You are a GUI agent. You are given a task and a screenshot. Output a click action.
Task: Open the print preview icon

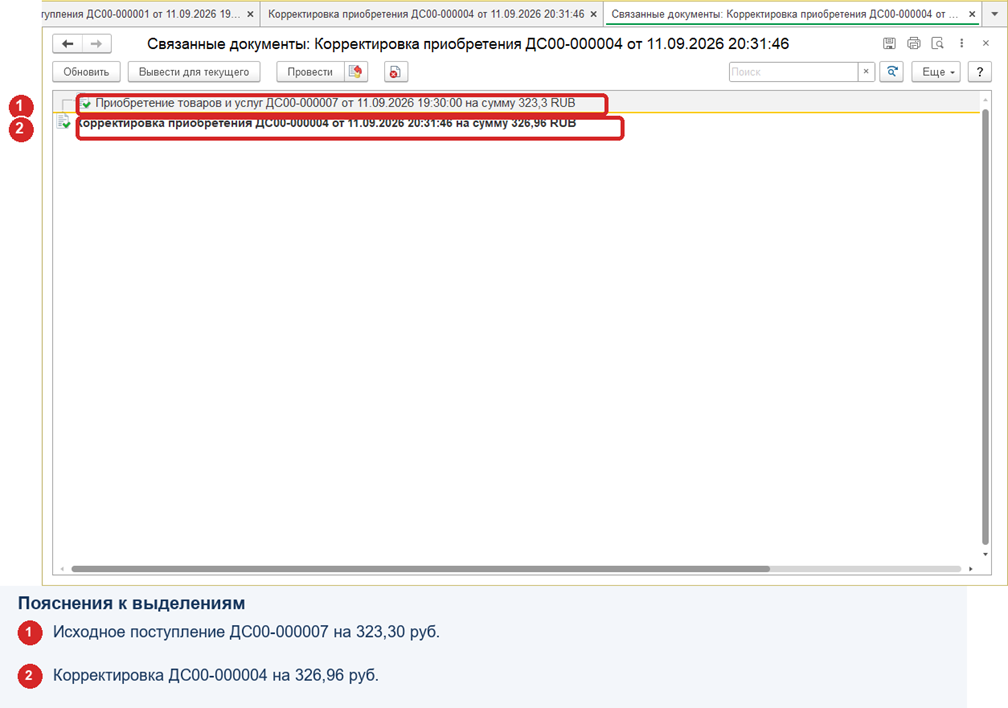pyautogui.click(x=938, y=43)
